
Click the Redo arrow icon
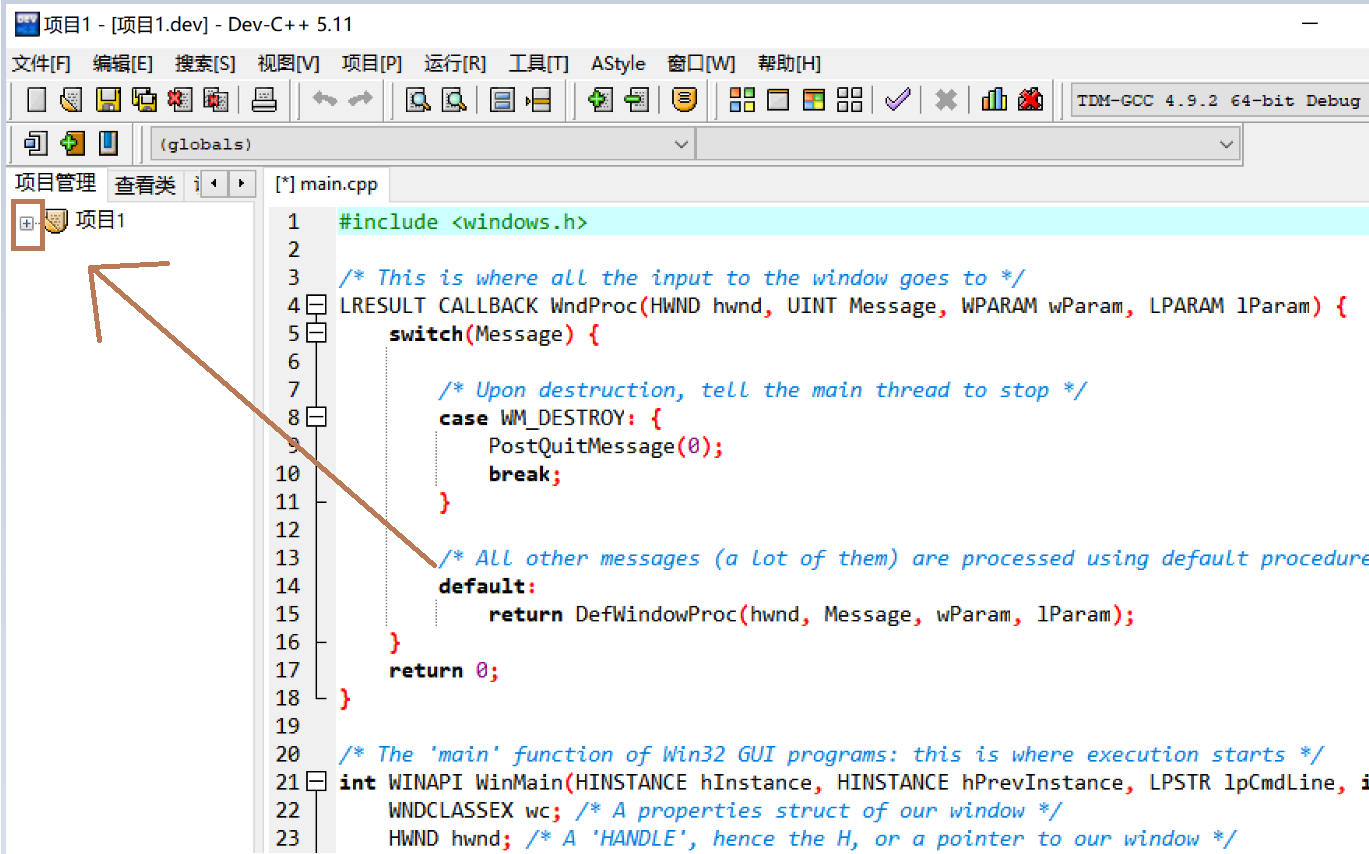coord(360,100)
